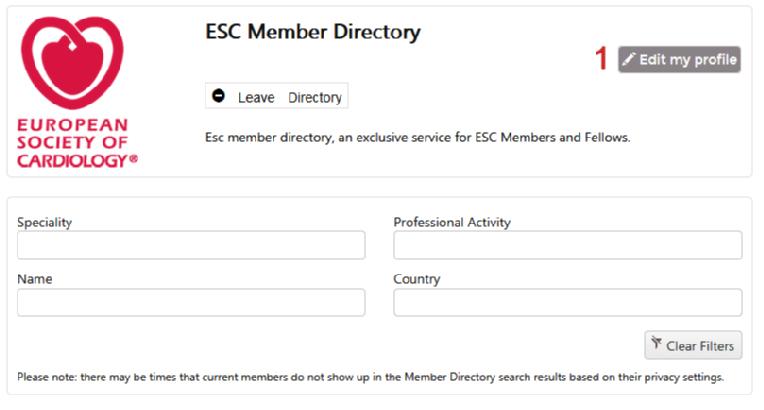Click the ESC Member Directory heading
Image resolution: width=764 pixels, height=410 pixels.
pos(313,32)
